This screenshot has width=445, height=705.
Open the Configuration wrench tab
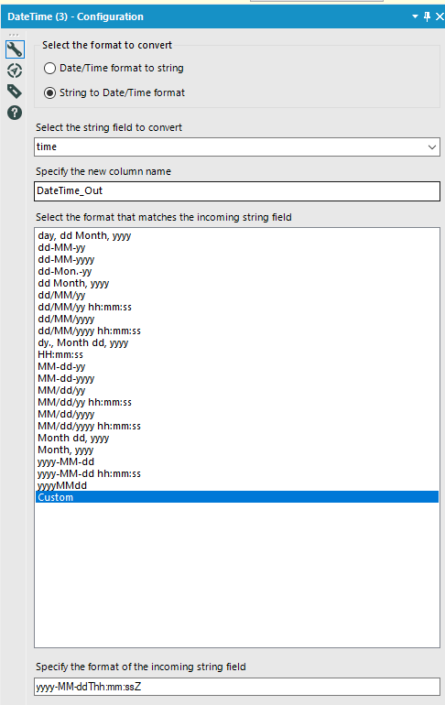pos(15,49)
